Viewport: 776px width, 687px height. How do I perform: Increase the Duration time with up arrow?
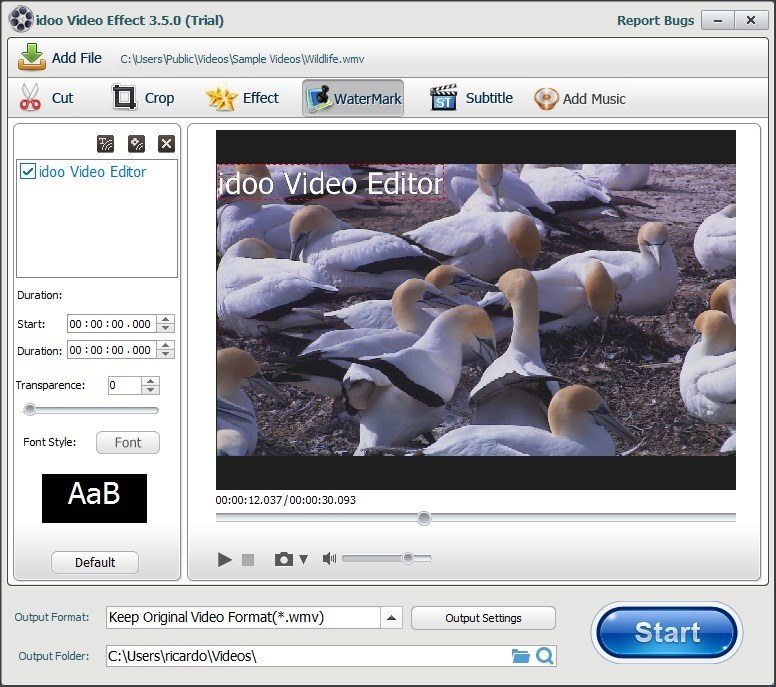tap(166, 345)
